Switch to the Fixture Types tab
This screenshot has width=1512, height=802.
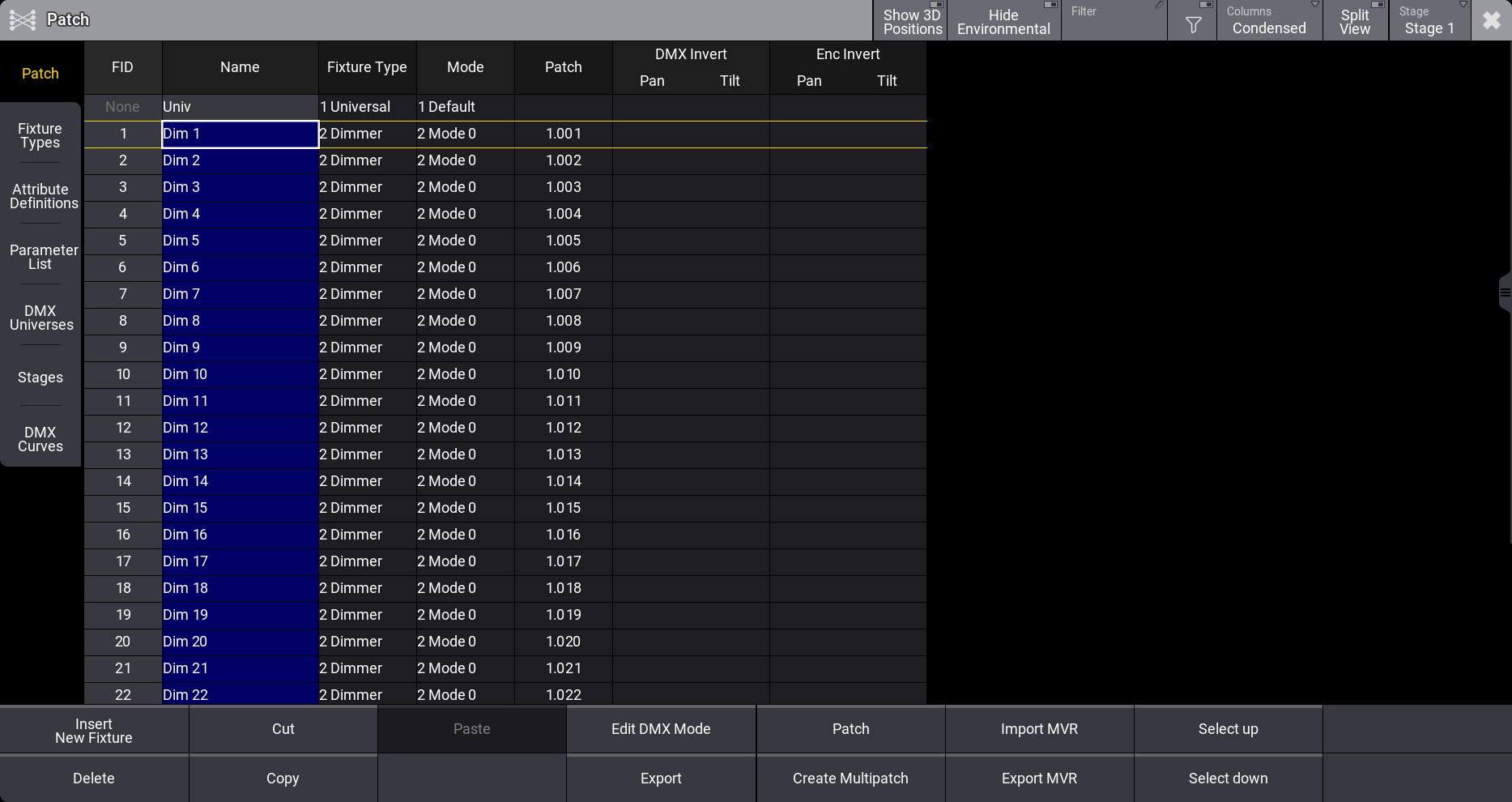[x=40, y=135]
